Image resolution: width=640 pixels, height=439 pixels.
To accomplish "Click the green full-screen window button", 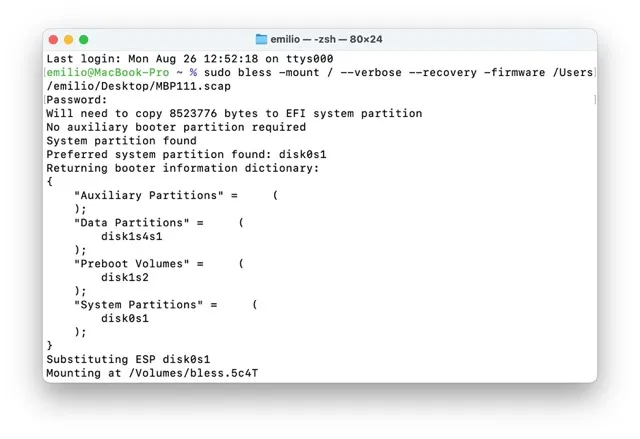I will coord(84,40).
